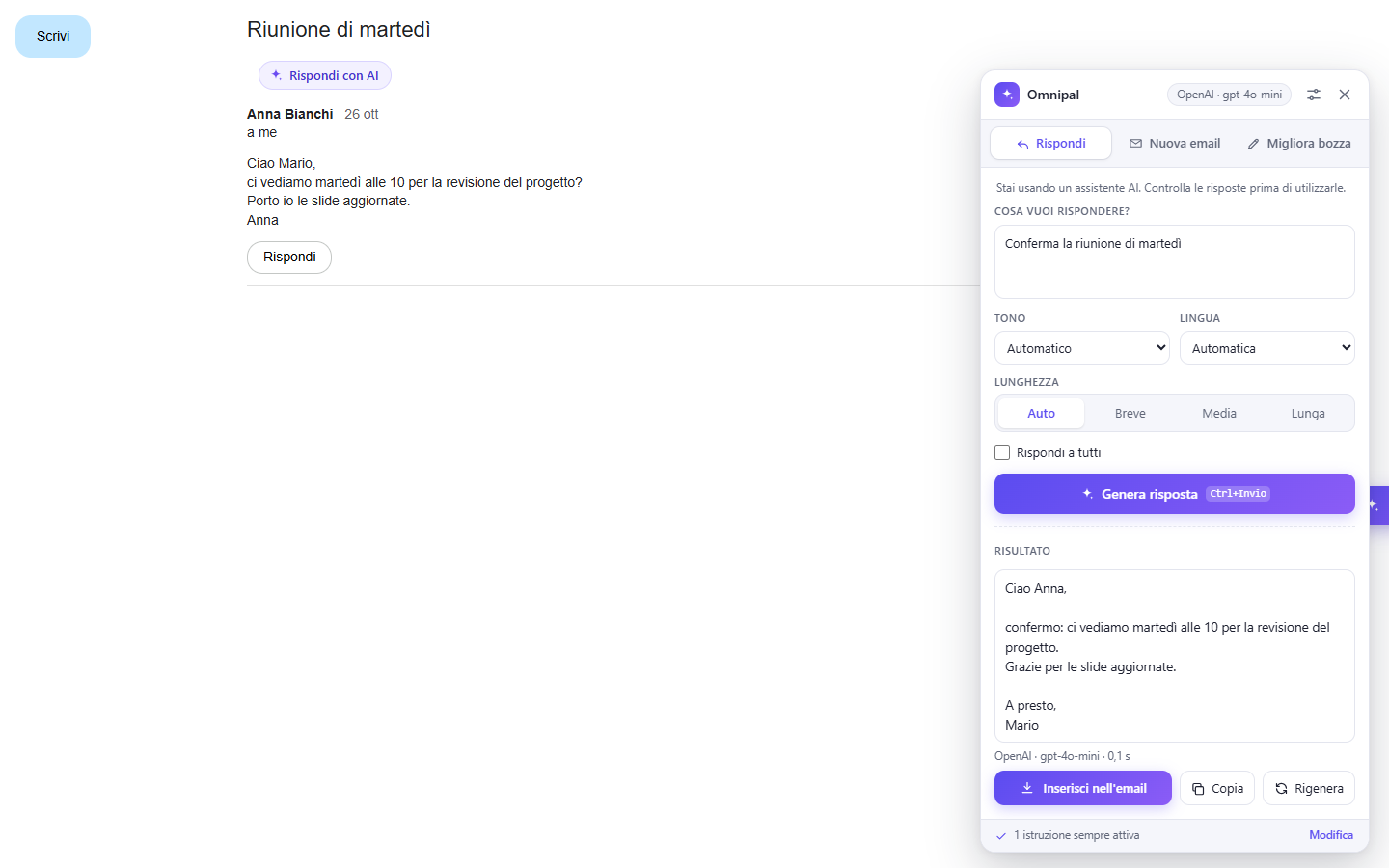Viewport: 1389px width, 868px height.
Task: Switch to the Migliora bozza tab
Action: (1298, 144)
